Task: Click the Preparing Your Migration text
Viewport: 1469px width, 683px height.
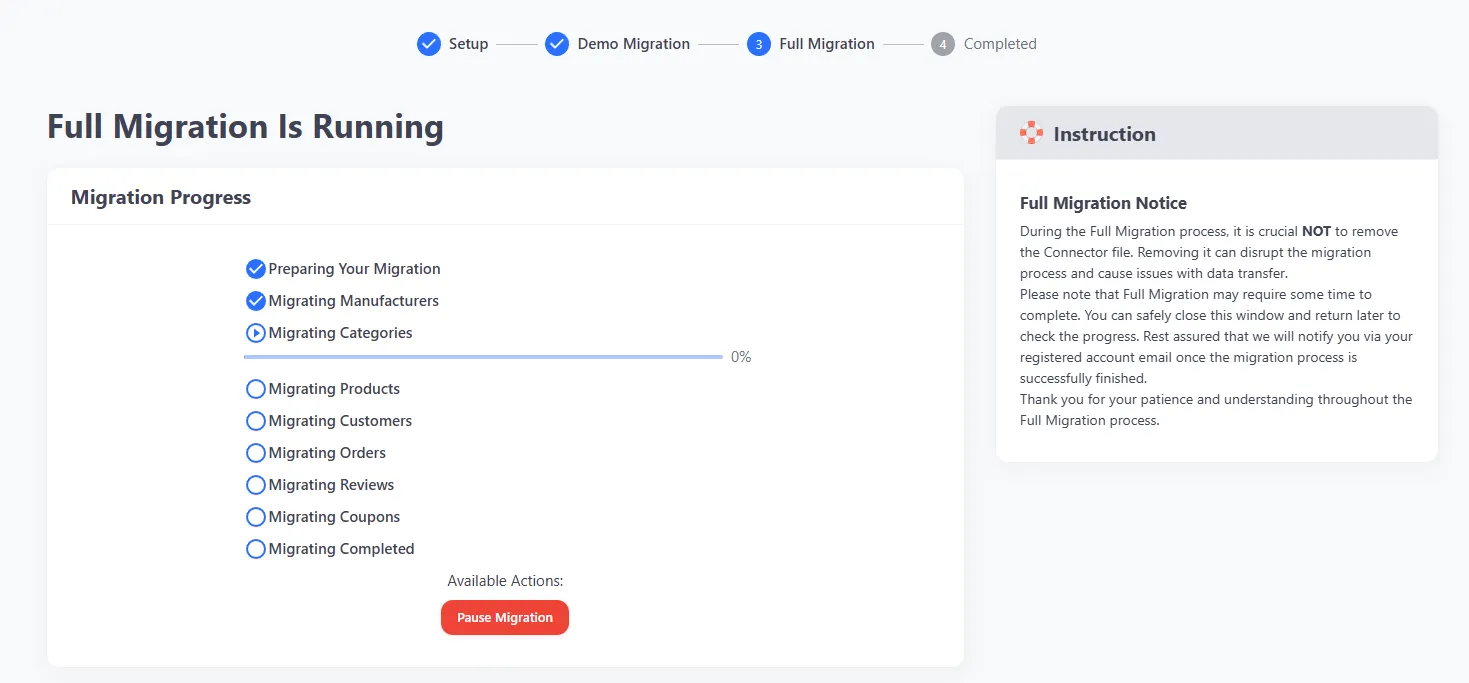Action: tap(355, 269)
